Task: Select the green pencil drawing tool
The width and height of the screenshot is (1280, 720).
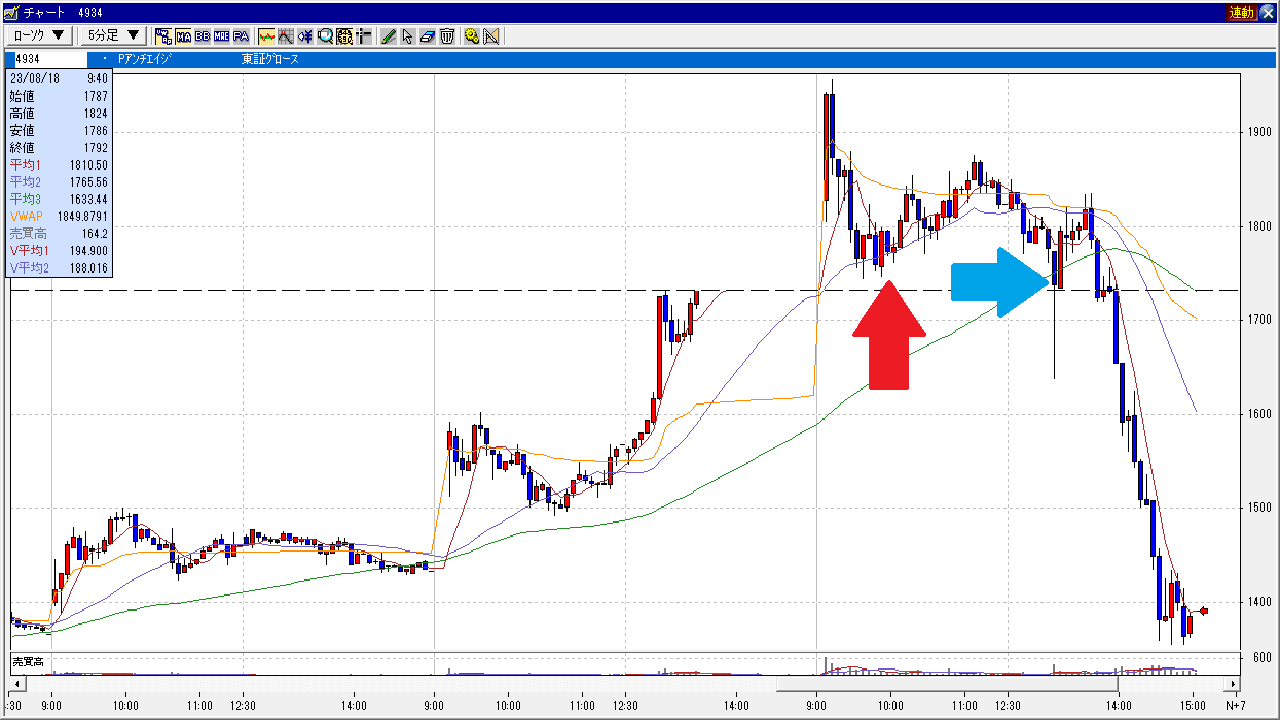Action: pos(390,37)
